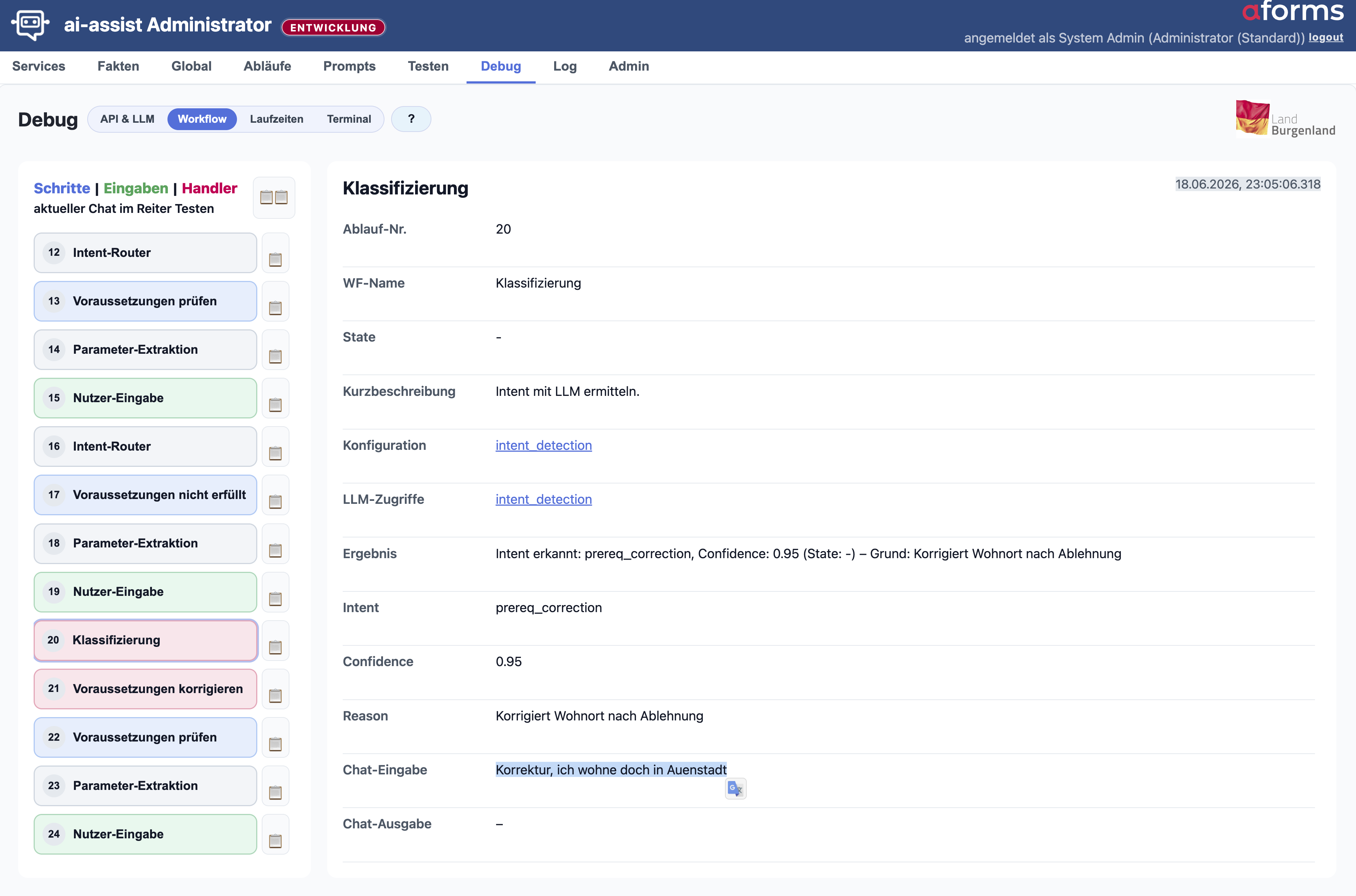This screenshot has height=896, width=1356.
Task: Select step 20 Klassifizierung
Action: click(145, 641)
